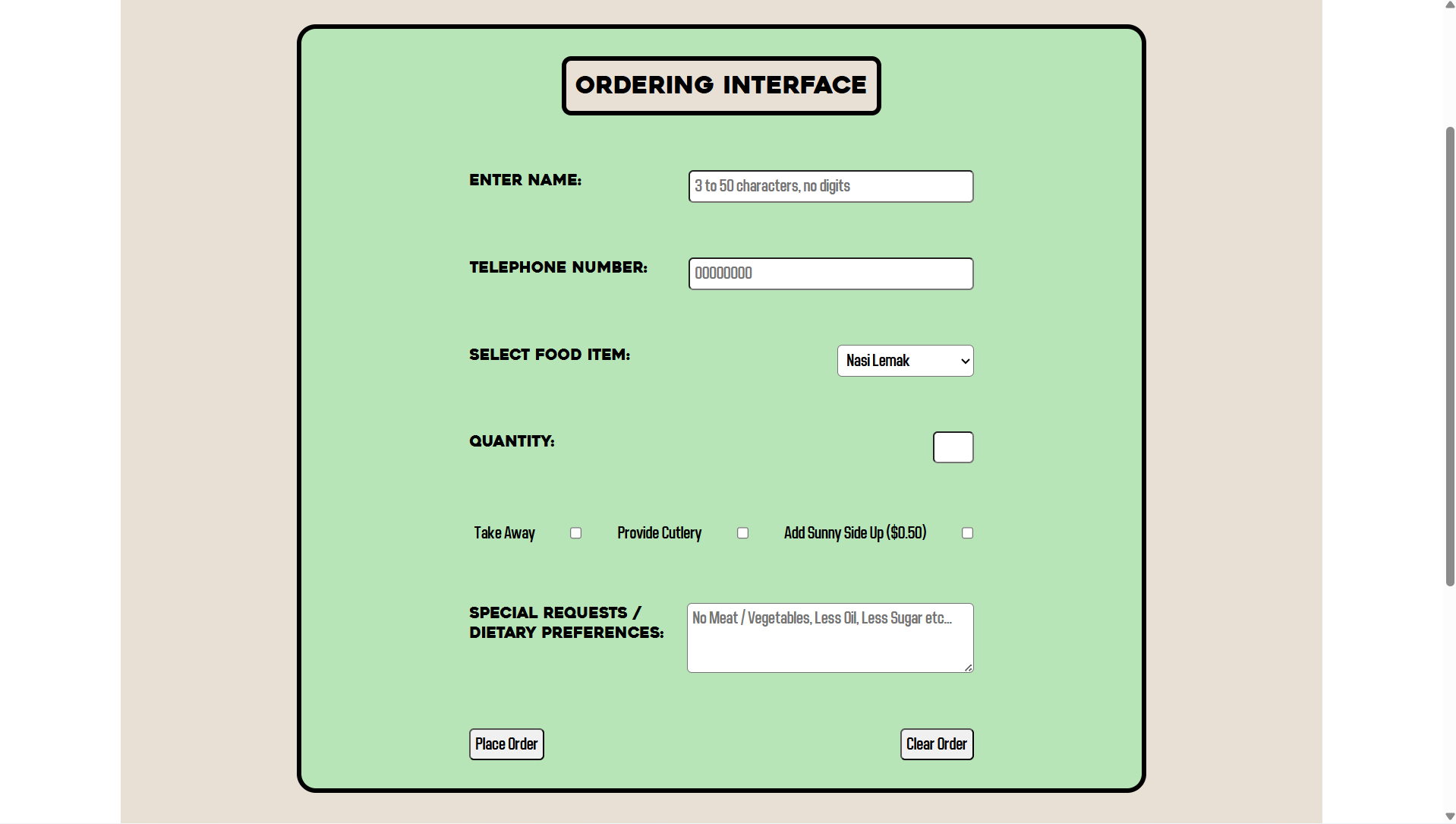Click the "Select Food Item:" label

[549, 355]
